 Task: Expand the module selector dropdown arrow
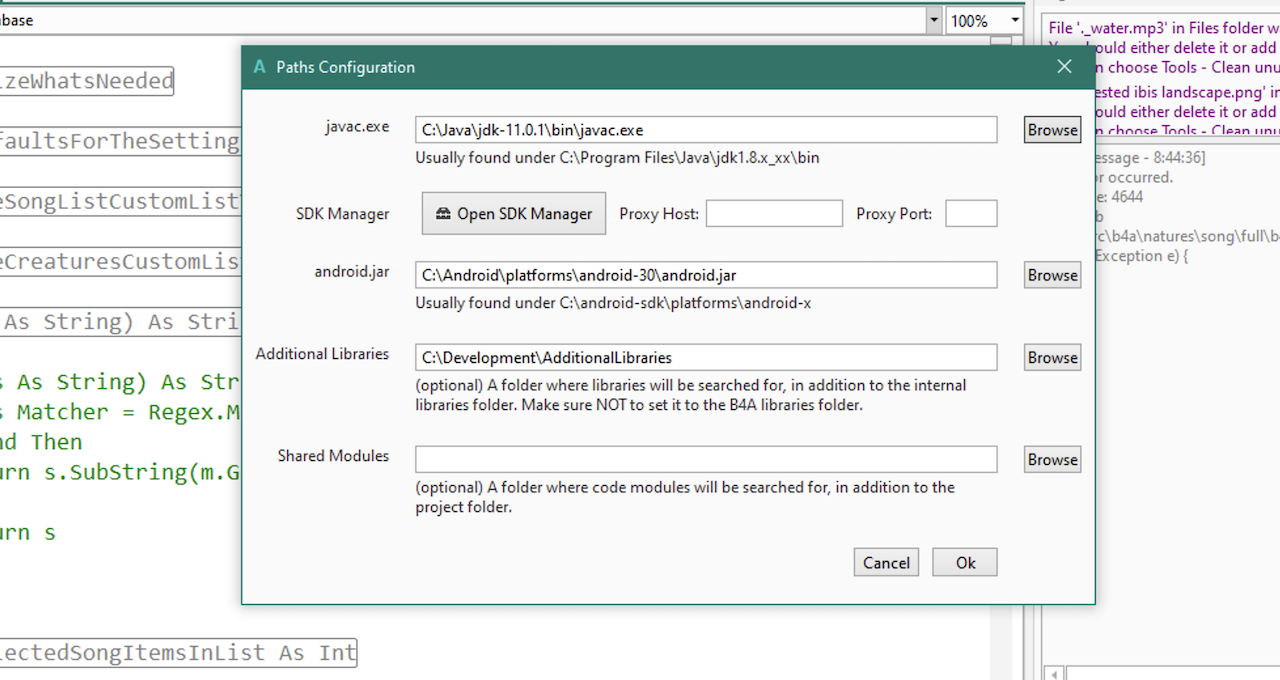[x=933, y=20]
